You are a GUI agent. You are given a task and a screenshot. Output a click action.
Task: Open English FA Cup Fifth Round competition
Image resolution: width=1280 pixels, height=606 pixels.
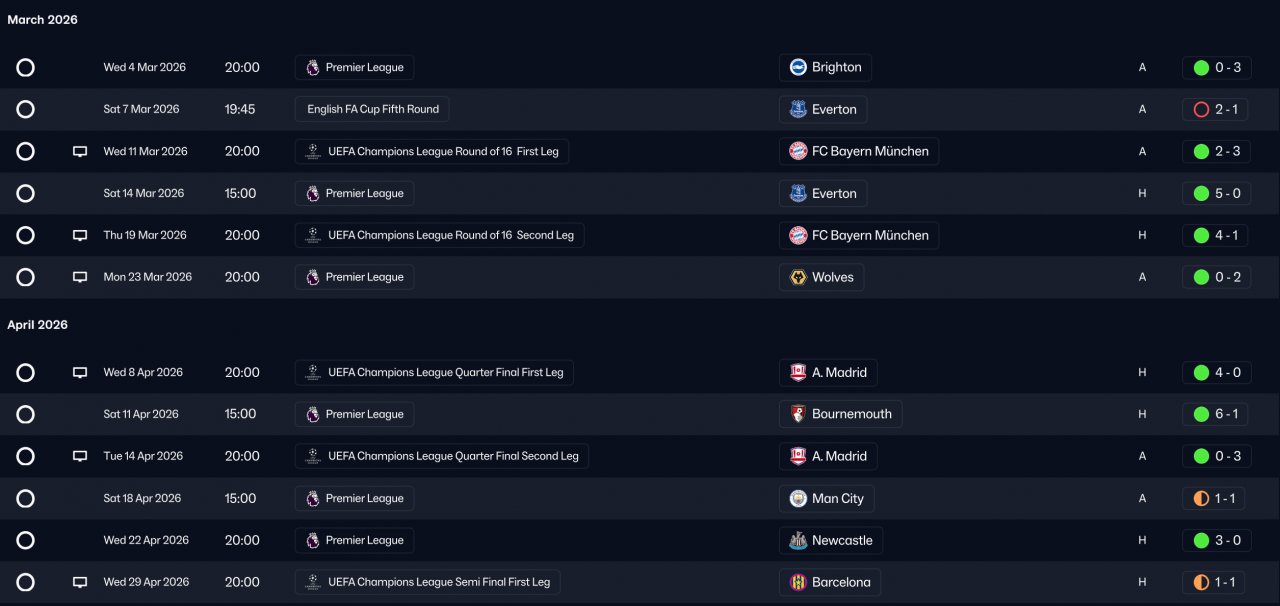(372, 109)
